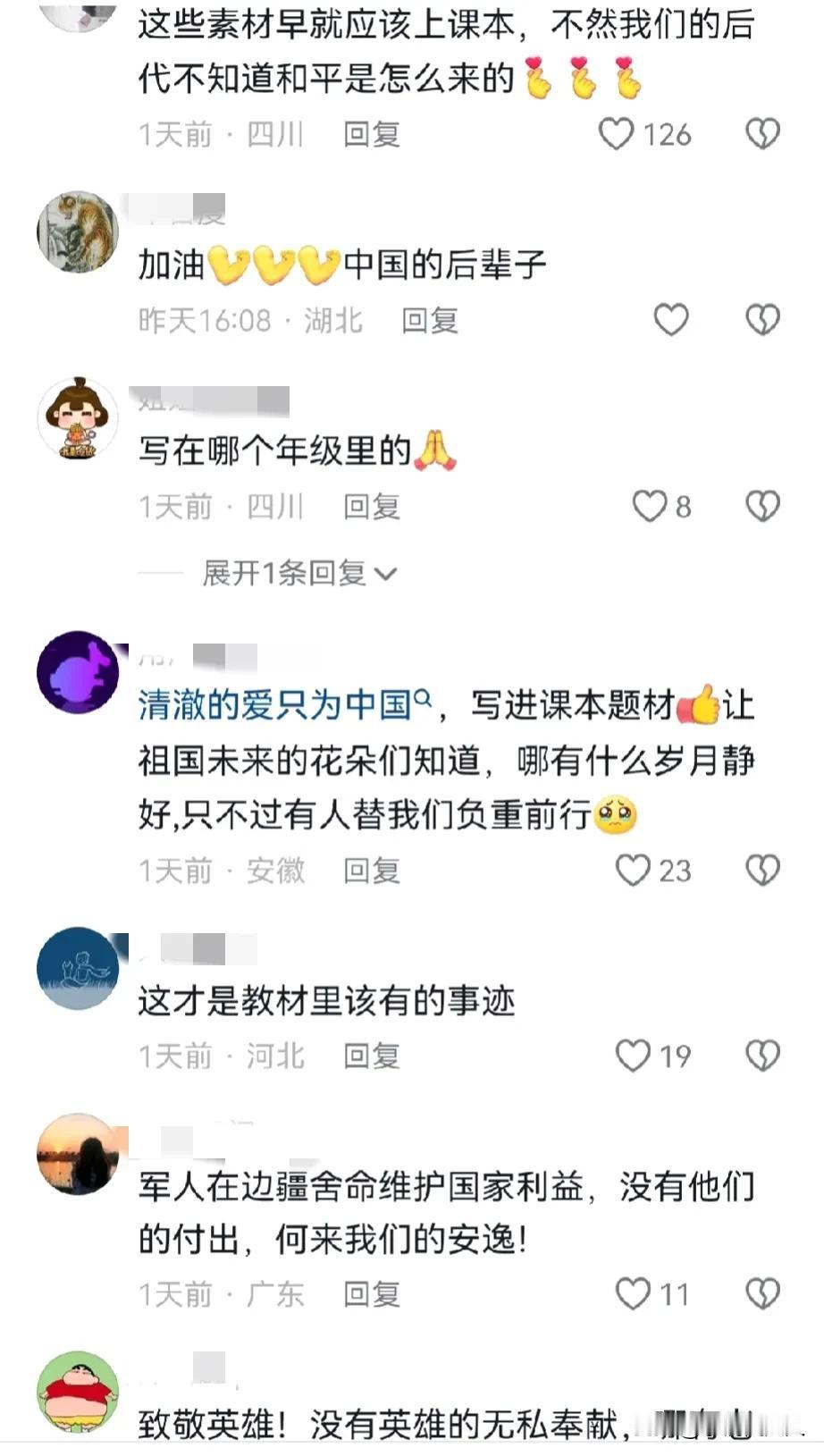Open the sunset silhouette avatar profile
Screen dimensions: 824x1456
coord(78,1154)
